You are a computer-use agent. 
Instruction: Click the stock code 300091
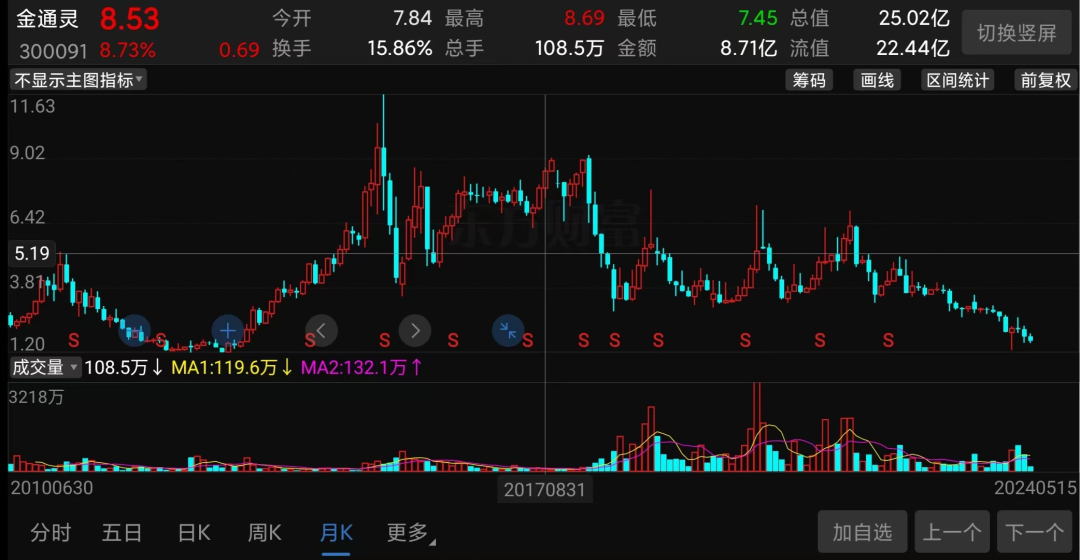54,51
